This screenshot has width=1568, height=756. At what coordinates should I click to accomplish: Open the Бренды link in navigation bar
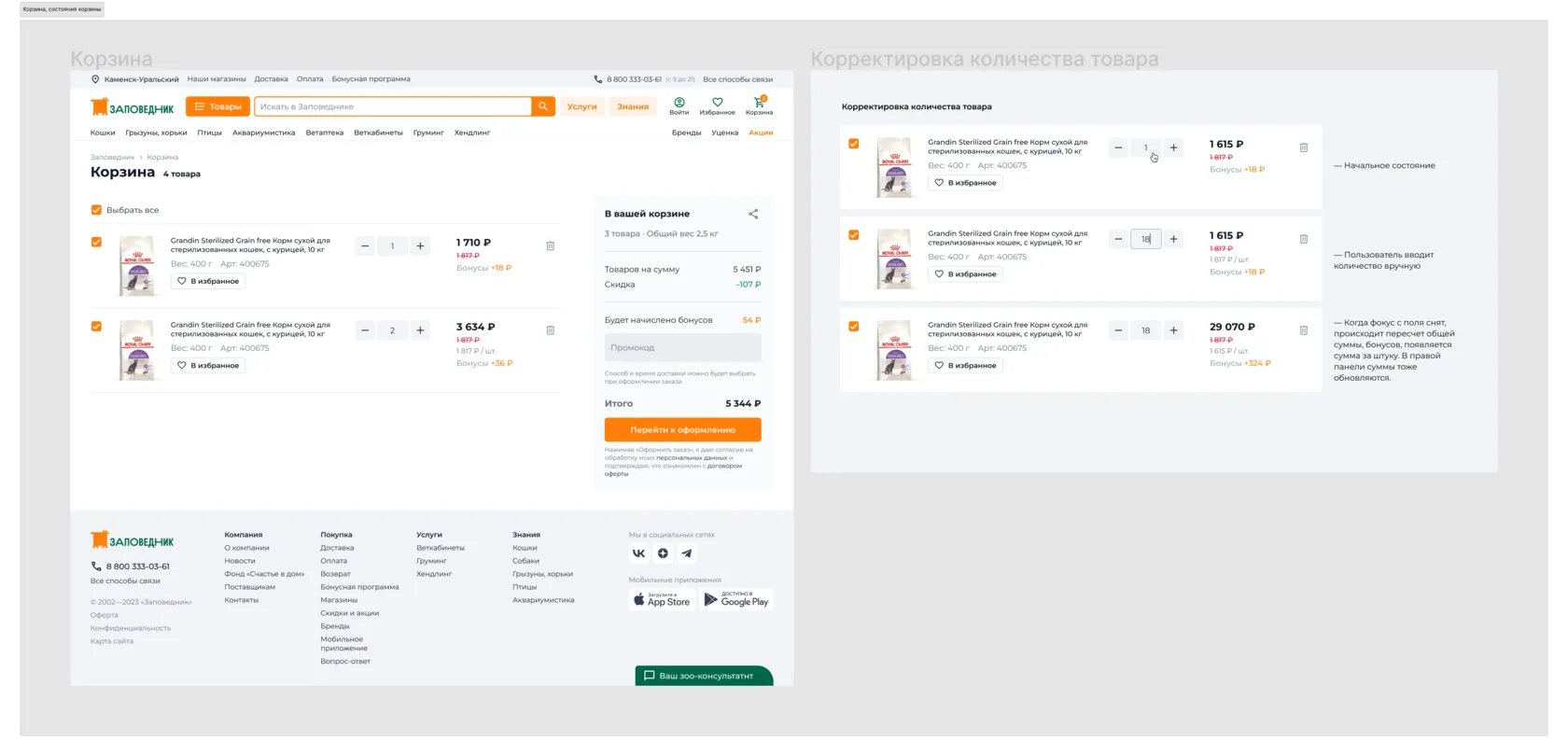686,133
